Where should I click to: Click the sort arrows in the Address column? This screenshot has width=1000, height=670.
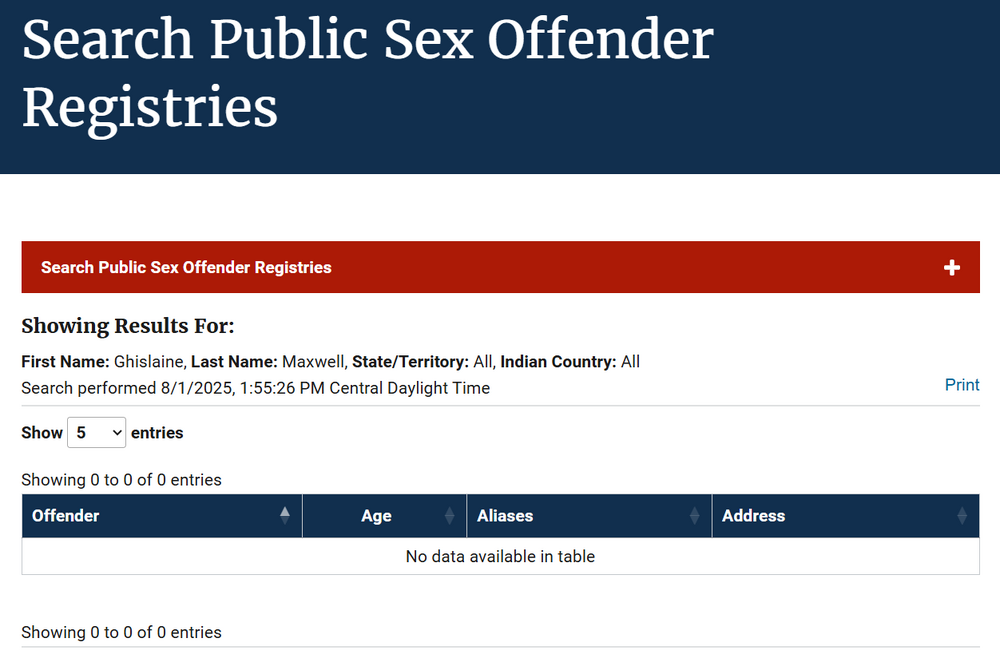pyautogui.click(x=962, y=516)
